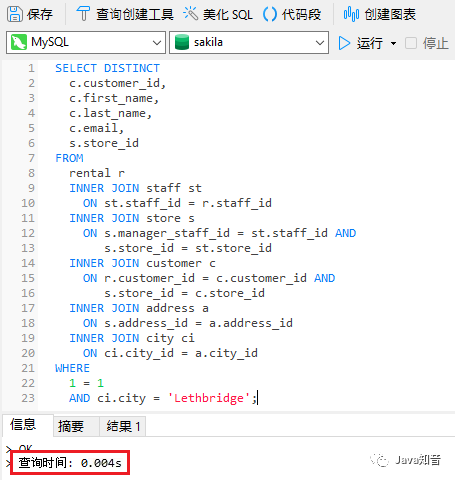Click the green Run play arrow

click(x=344, y=43)
